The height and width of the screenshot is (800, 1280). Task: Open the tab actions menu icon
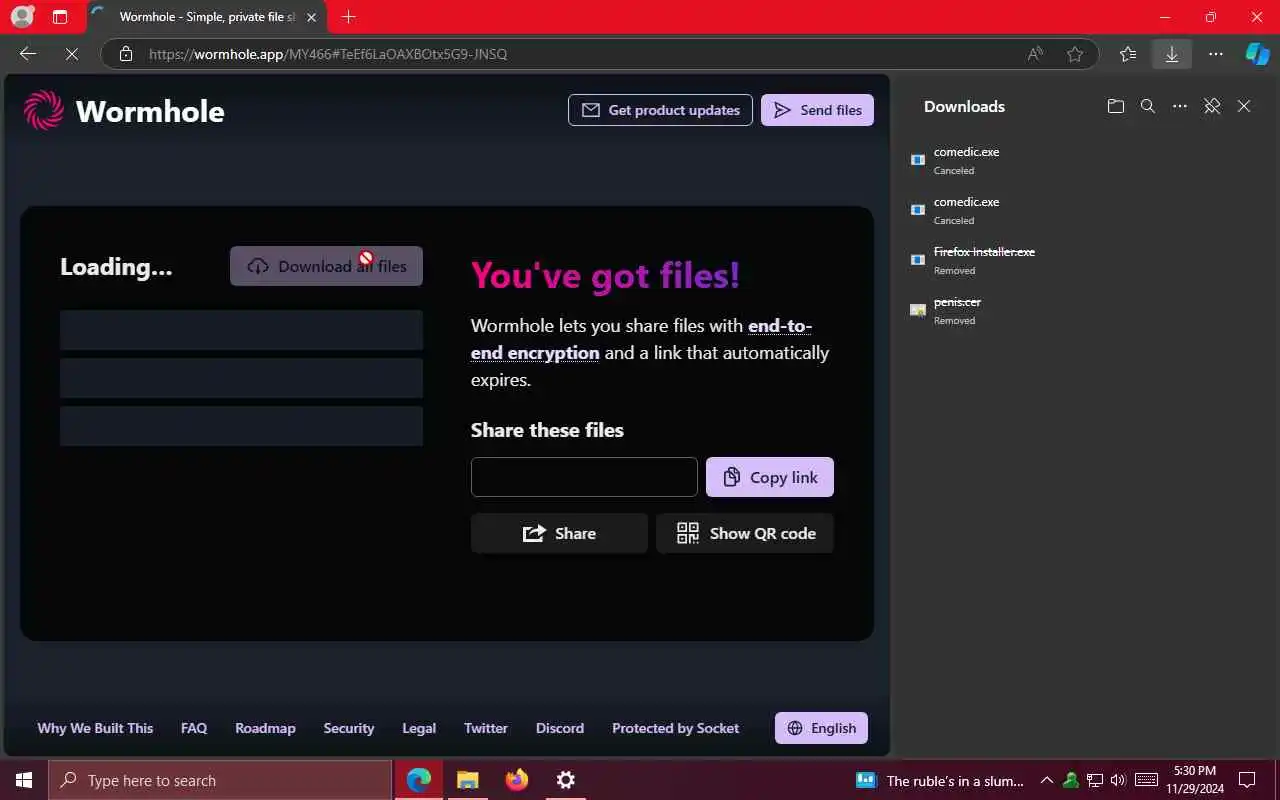click(60, 17)
